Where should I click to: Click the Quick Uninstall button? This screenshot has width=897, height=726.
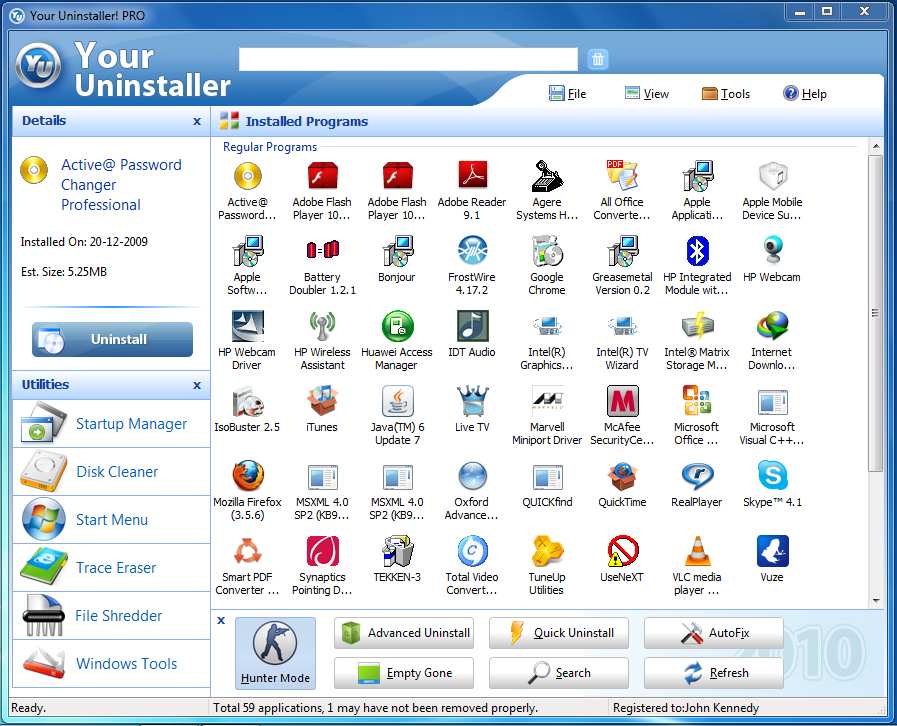(559, 633)
